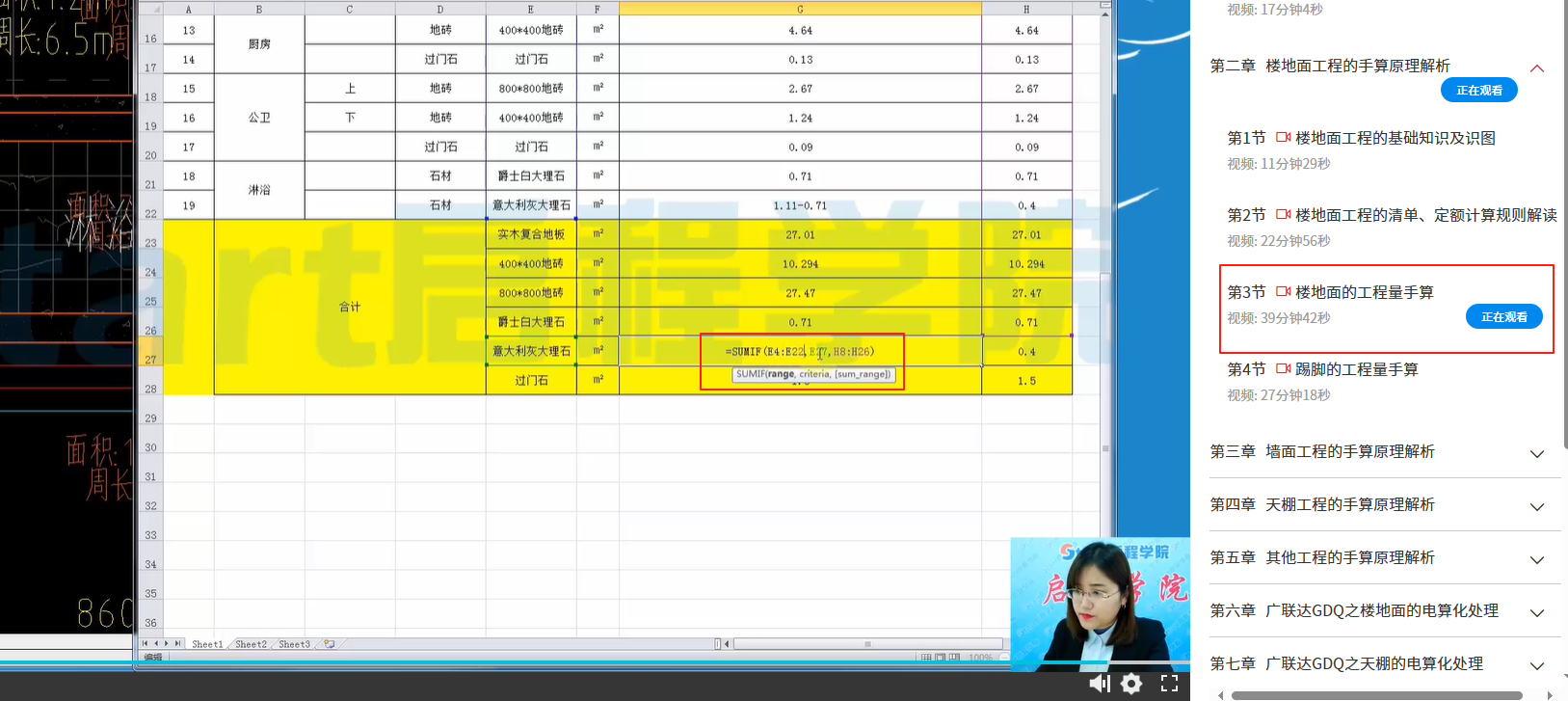Select row 27 header
Screen dimensions: 1568x701
click(150, 351)
